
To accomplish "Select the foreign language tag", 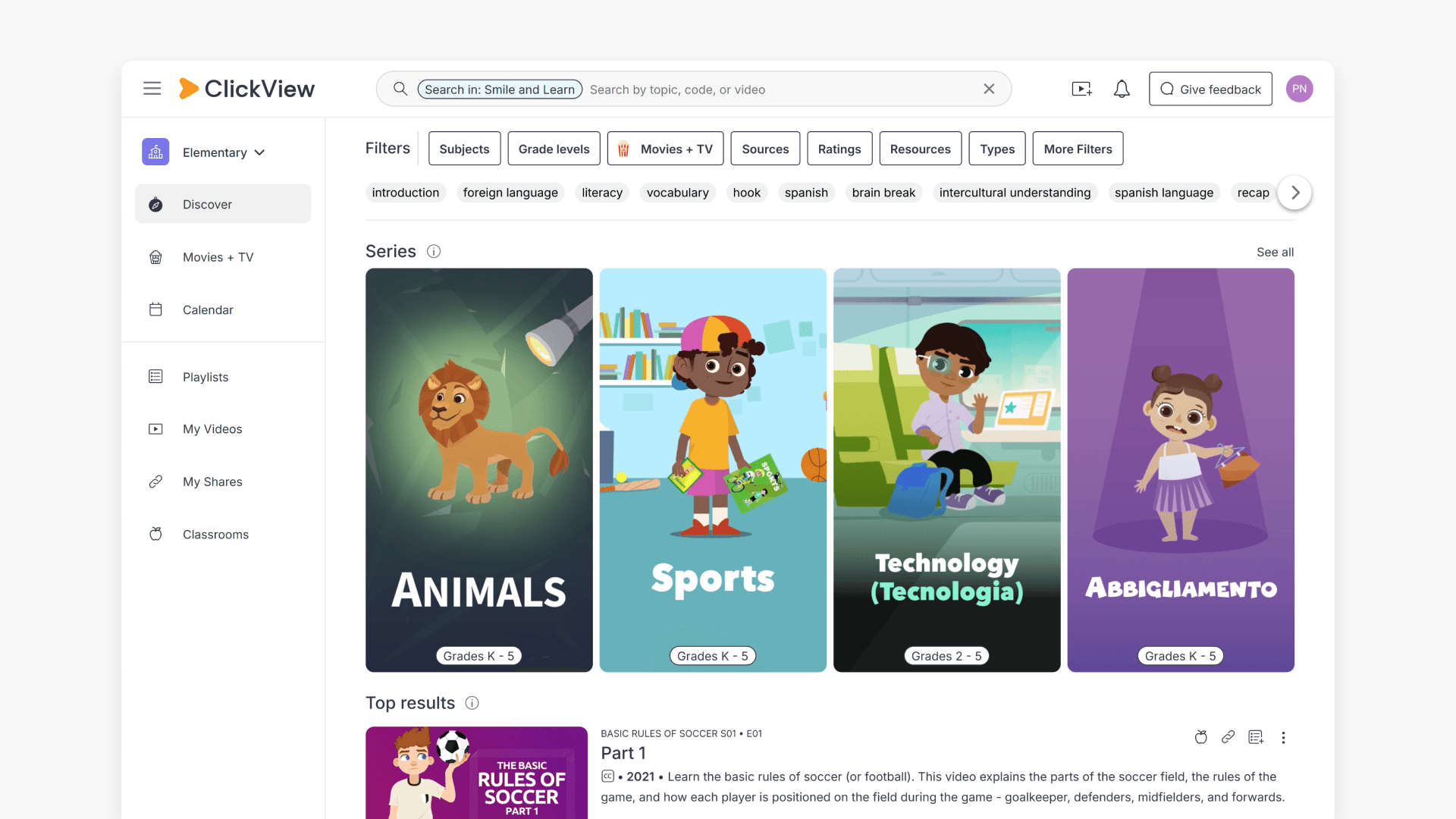I will click(x=510, y=193).
